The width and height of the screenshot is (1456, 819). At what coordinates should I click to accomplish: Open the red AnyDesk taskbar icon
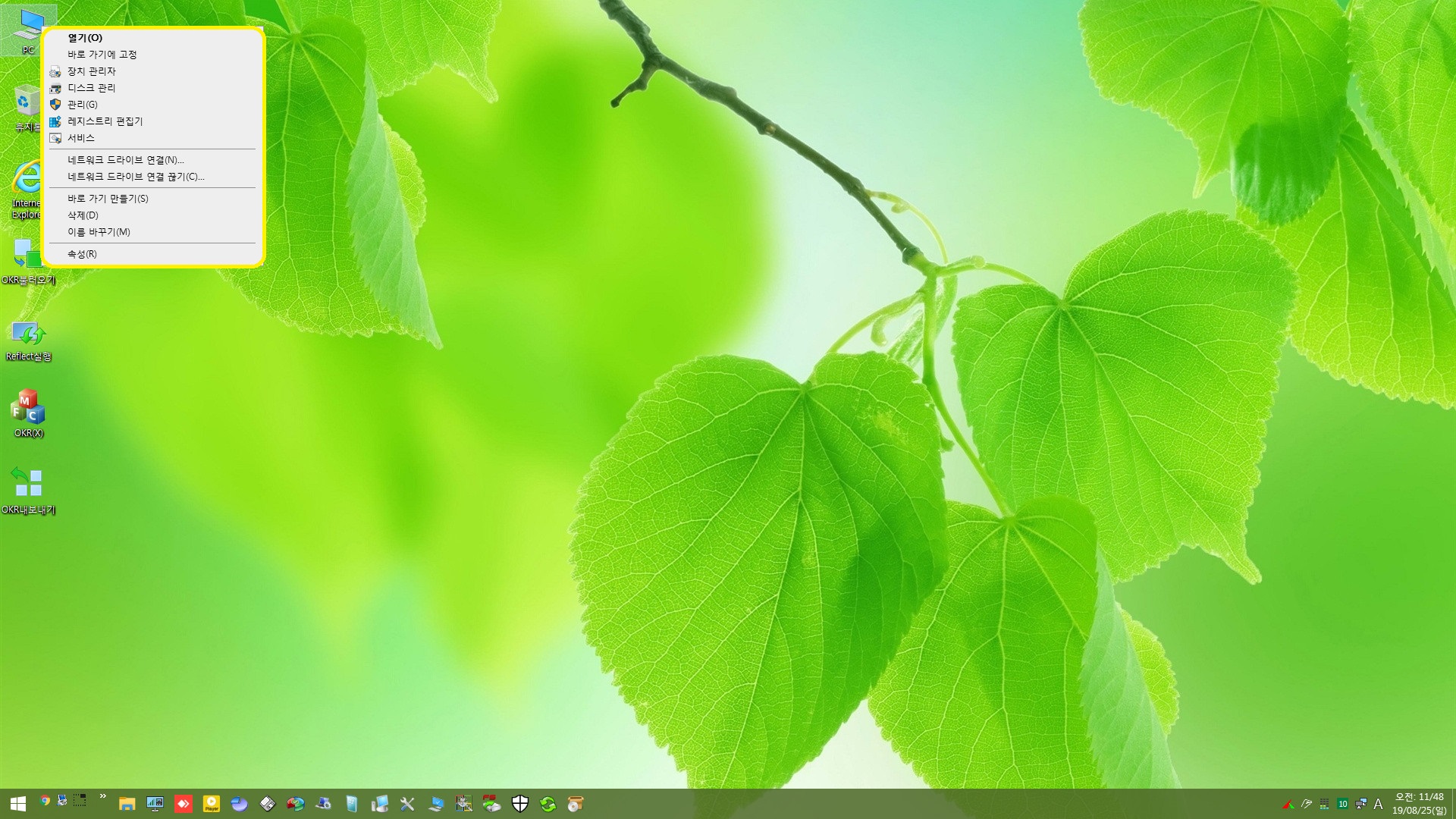point(183,804)
